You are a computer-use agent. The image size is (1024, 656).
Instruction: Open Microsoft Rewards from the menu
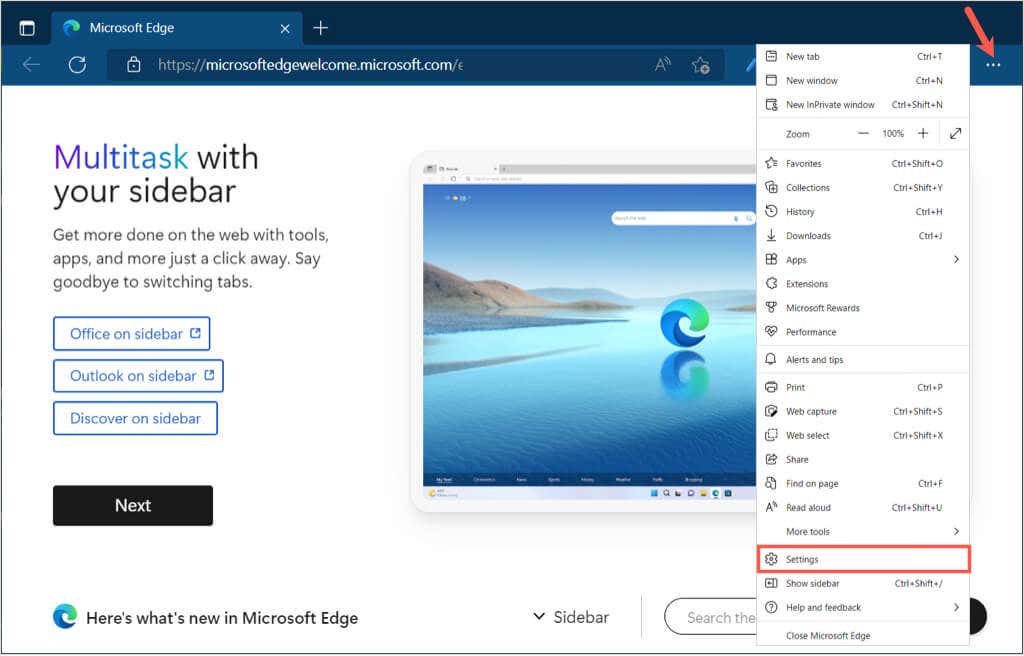click(824, 307)
